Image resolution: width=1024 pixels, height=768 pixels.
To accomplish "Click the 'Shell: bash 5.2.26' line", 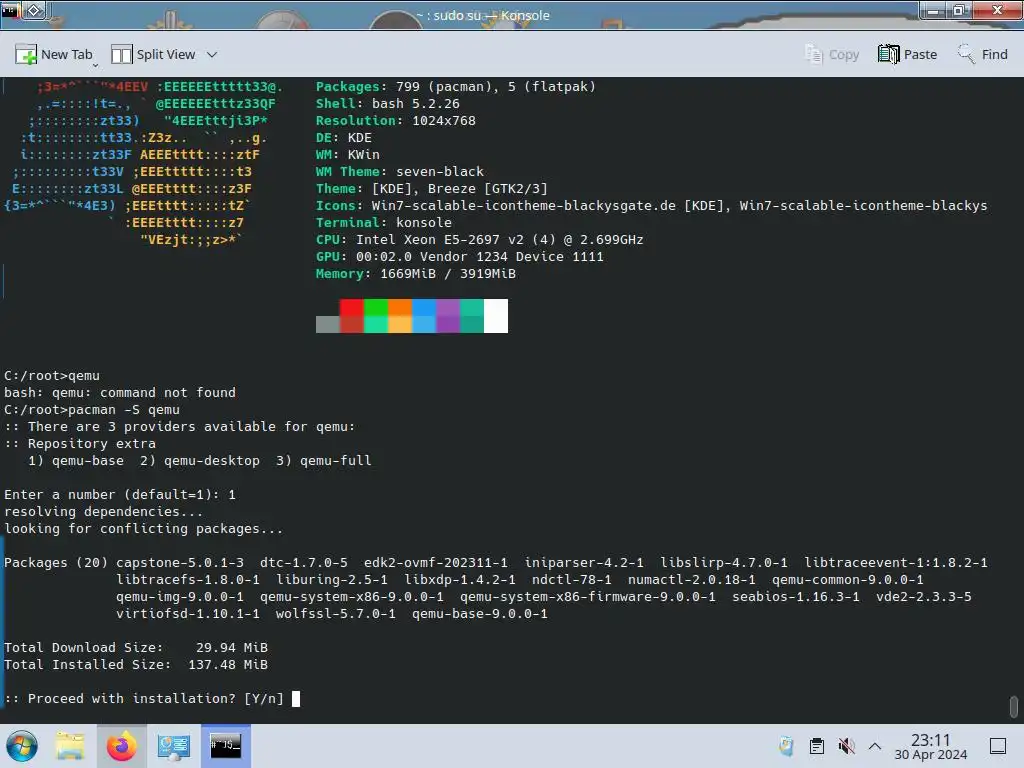I will (388, 104).
